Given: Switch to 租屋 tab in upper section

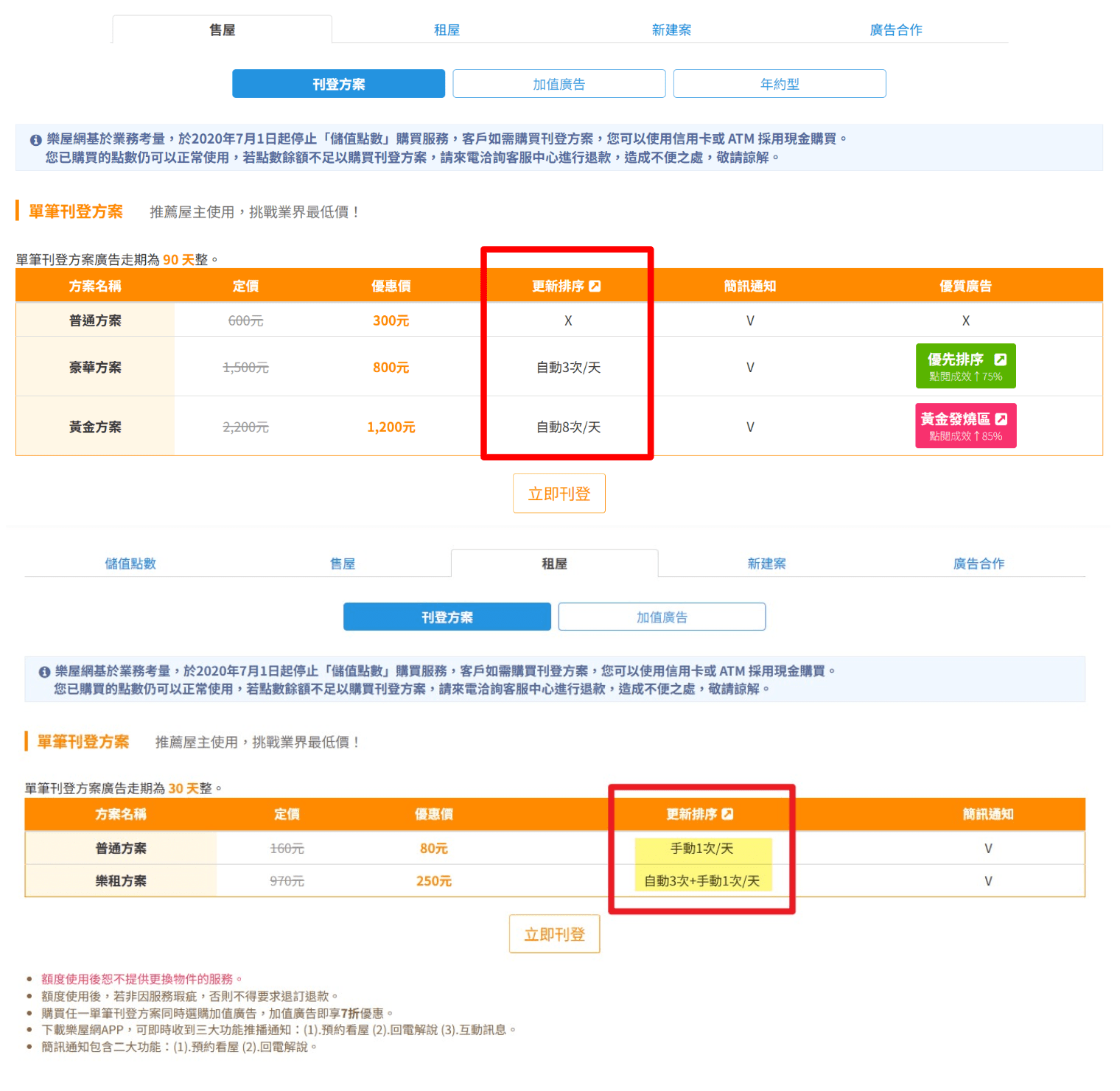Looking at the screenshot, I should pos(447,29).
